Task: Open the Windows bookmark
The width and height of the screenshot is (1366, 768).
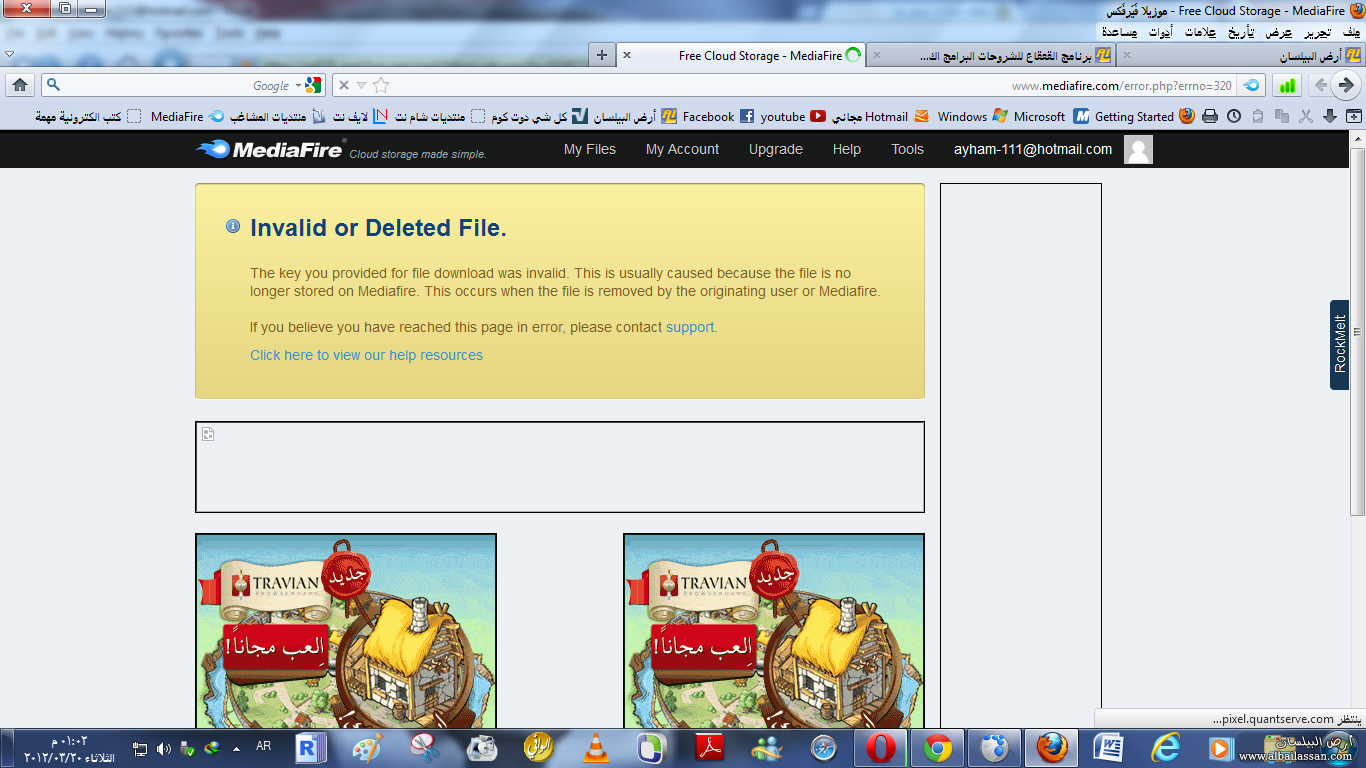Action: click(972, 116)
